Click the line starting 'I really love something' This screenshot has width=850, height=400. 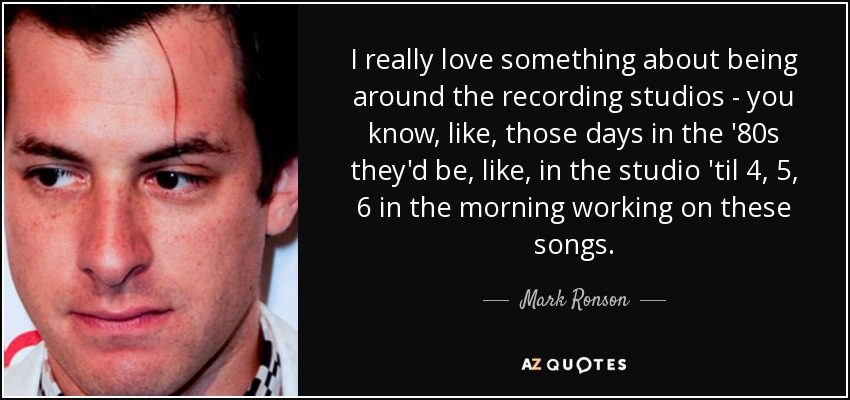[574, 62]
